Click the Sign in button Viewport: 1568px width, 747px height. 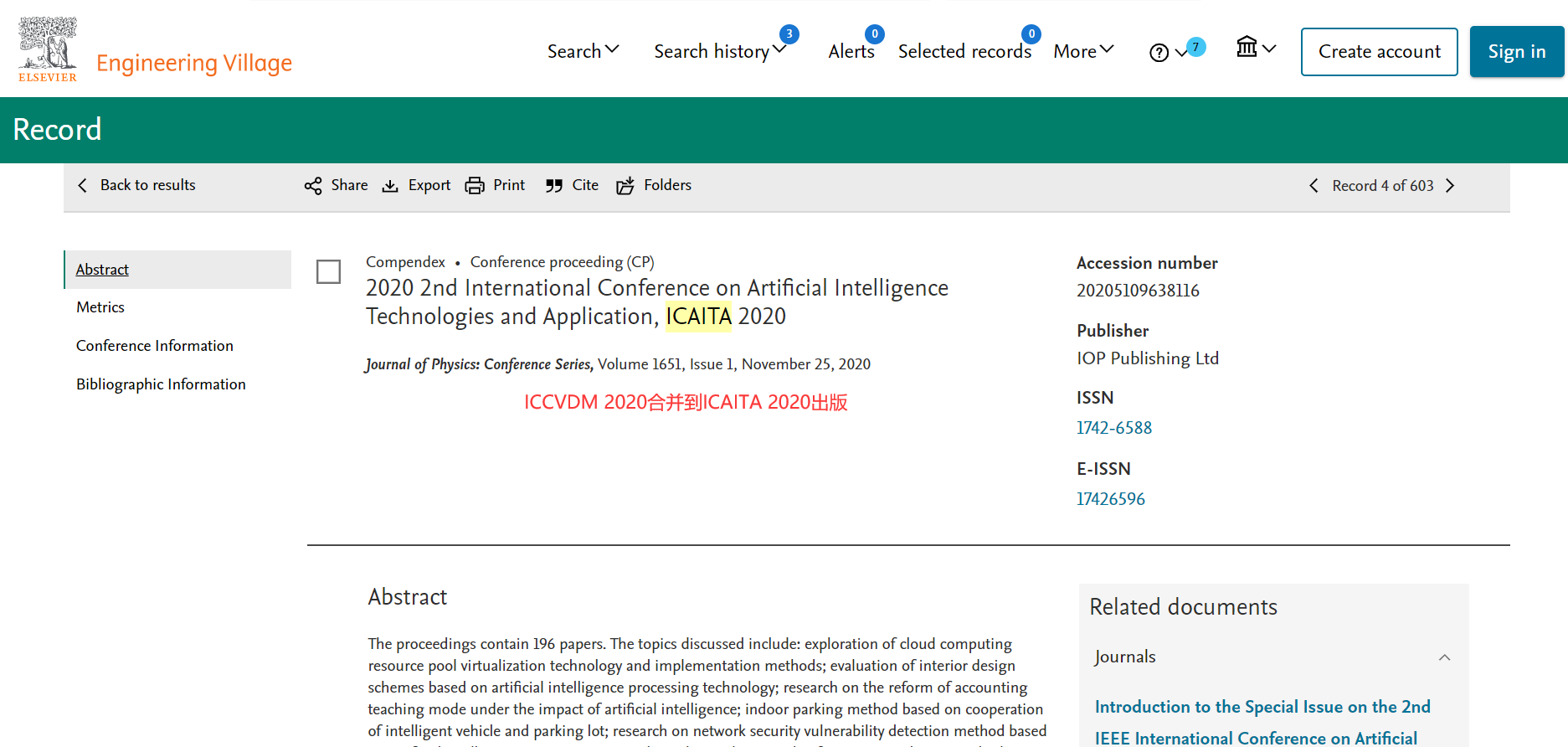(1517, 52)
